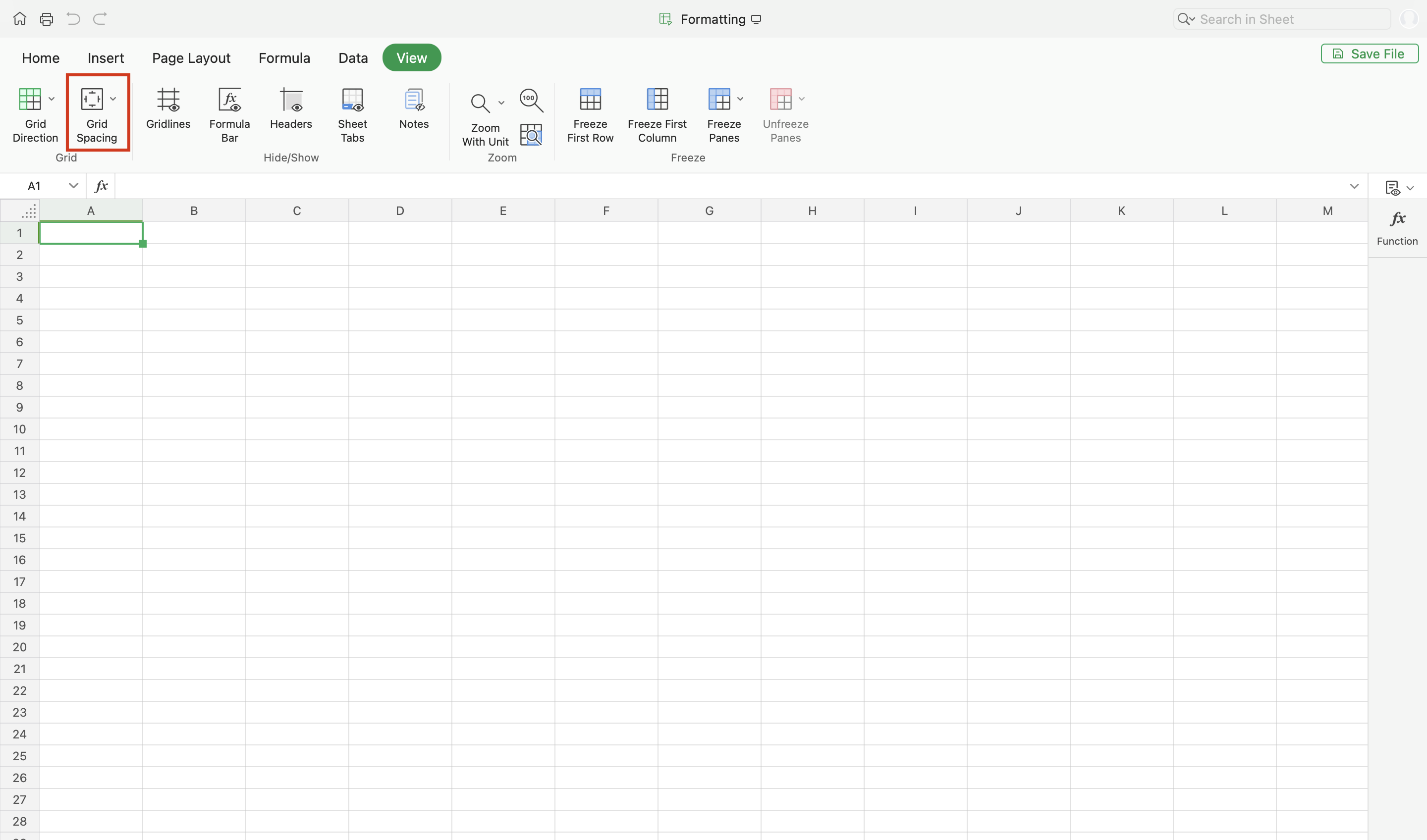The height and width of the screenshot is (840, 1427).
Task: Open the A1 name box dropdown
Action: (73, 186)
